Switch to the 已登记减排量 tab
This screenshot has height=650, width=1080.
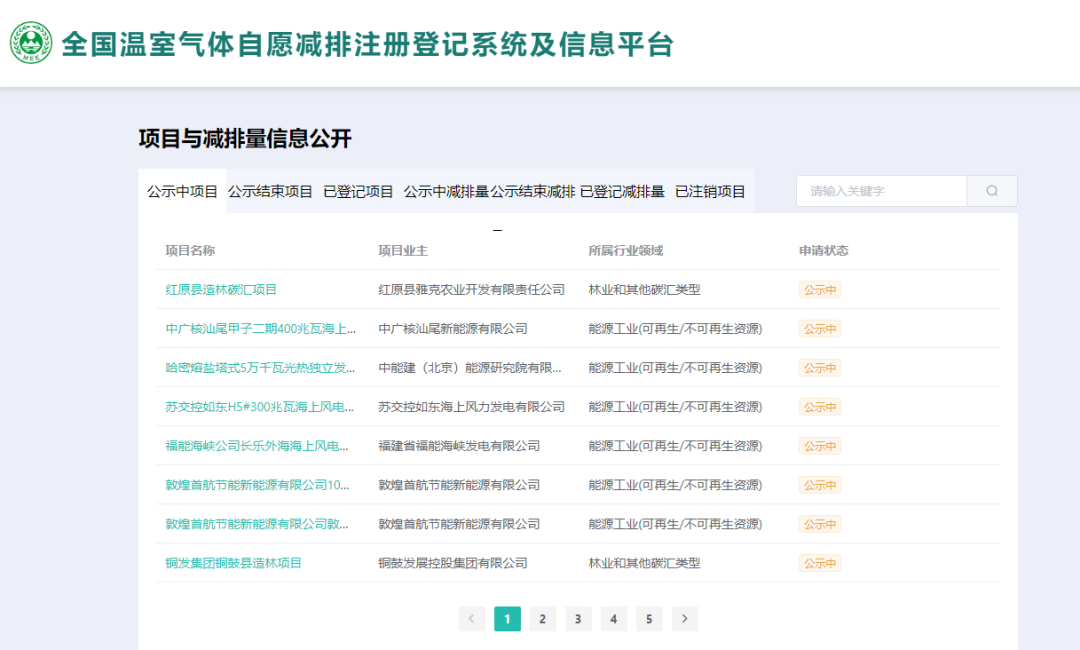click(622, 192)
